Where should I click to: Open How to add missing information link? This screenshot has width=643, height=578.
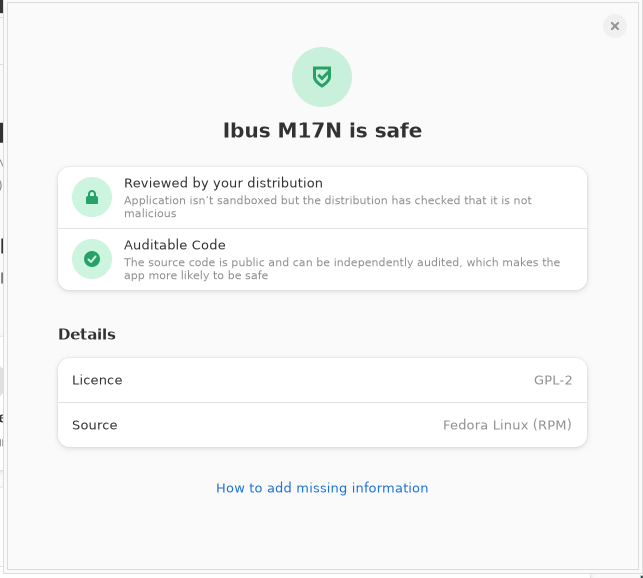(x=322, y=488)
